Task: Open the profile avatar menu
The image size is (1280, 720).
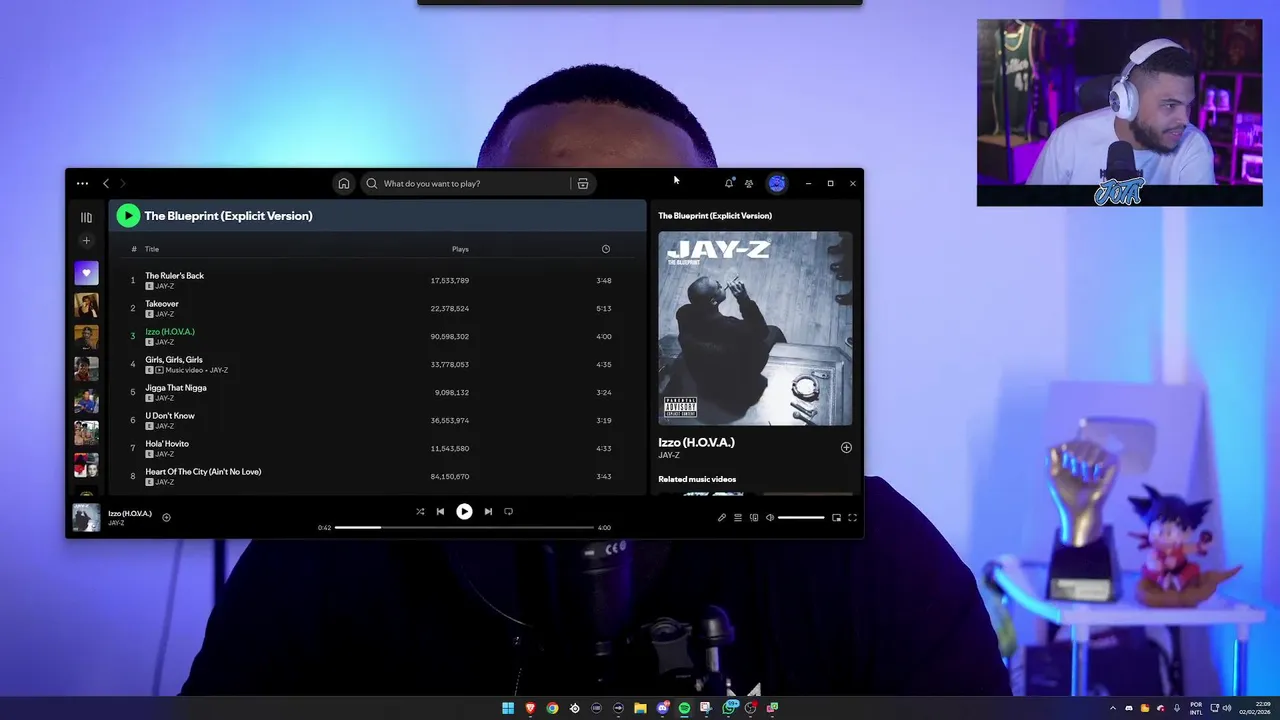Action: tap(777, 183)
